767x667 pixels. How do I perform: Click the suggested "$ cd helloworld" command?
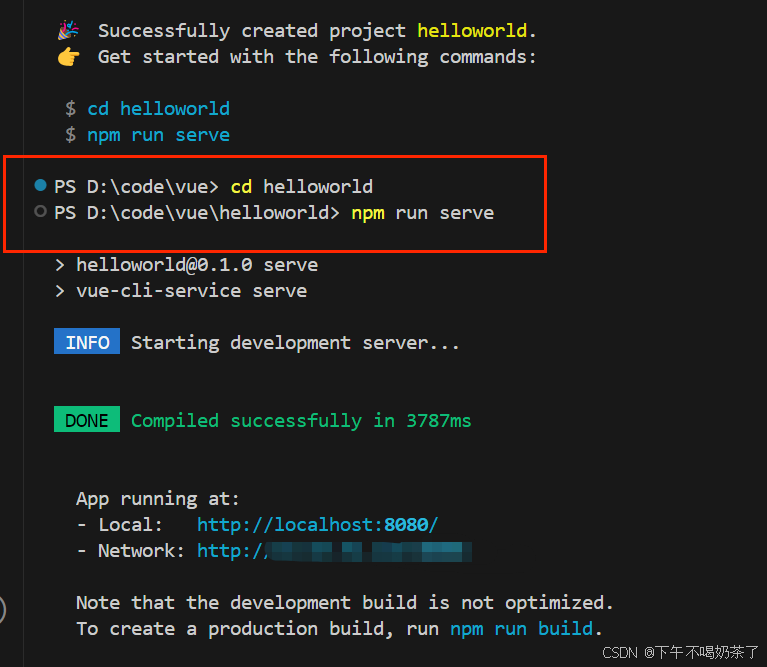pyautogui.click(x=147, y=108)
